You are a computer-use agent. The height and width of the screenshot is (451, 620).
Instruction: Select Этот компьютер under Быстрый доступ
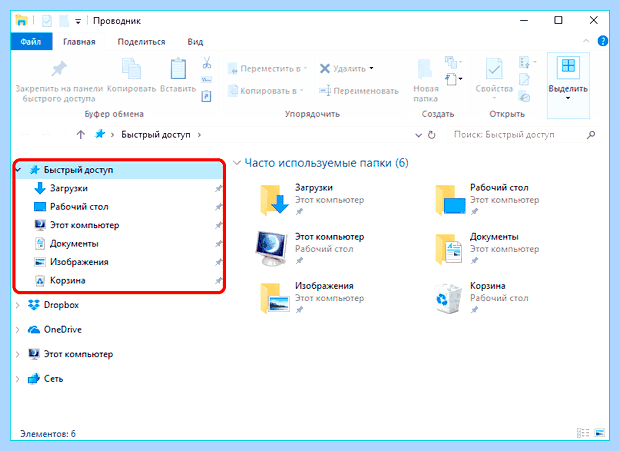(84, 225)
